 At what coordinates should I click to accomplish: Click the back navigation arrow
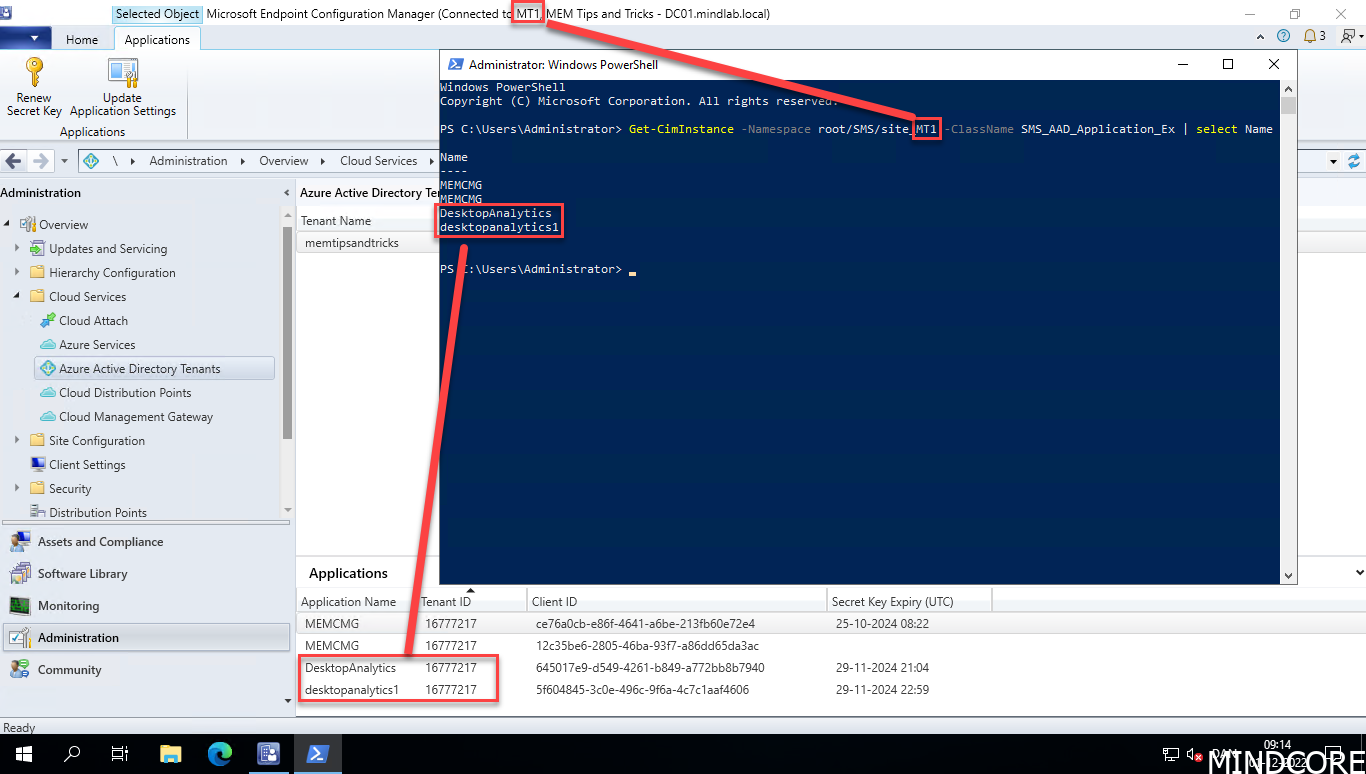tap(15, 161)
